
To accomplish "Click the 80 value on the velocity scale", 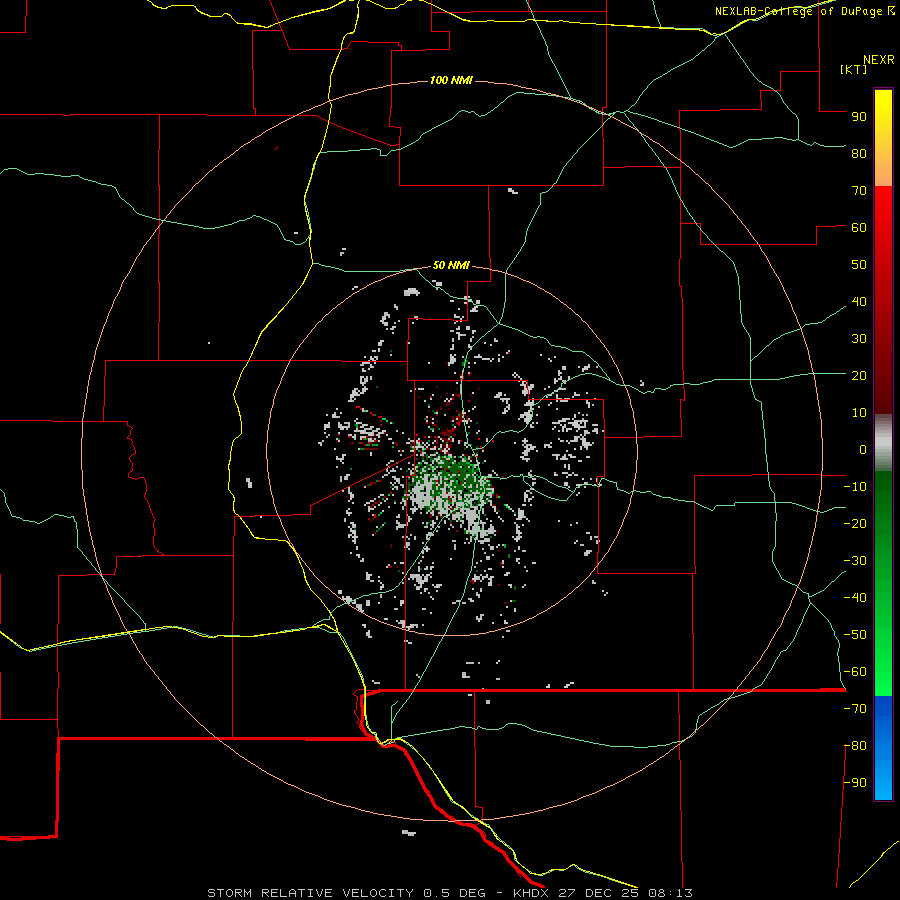I will [859, 153].
